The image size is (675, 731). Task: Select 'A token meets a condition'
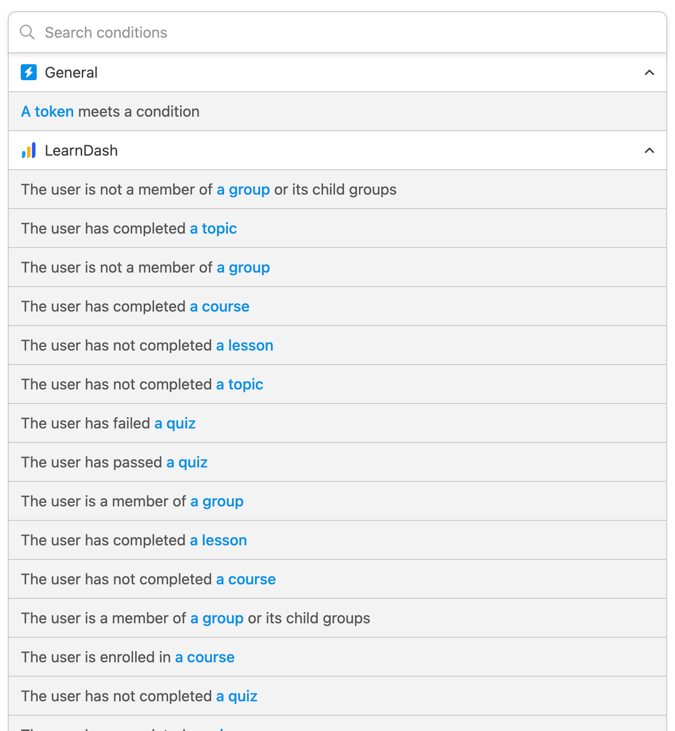pos(338,111)
